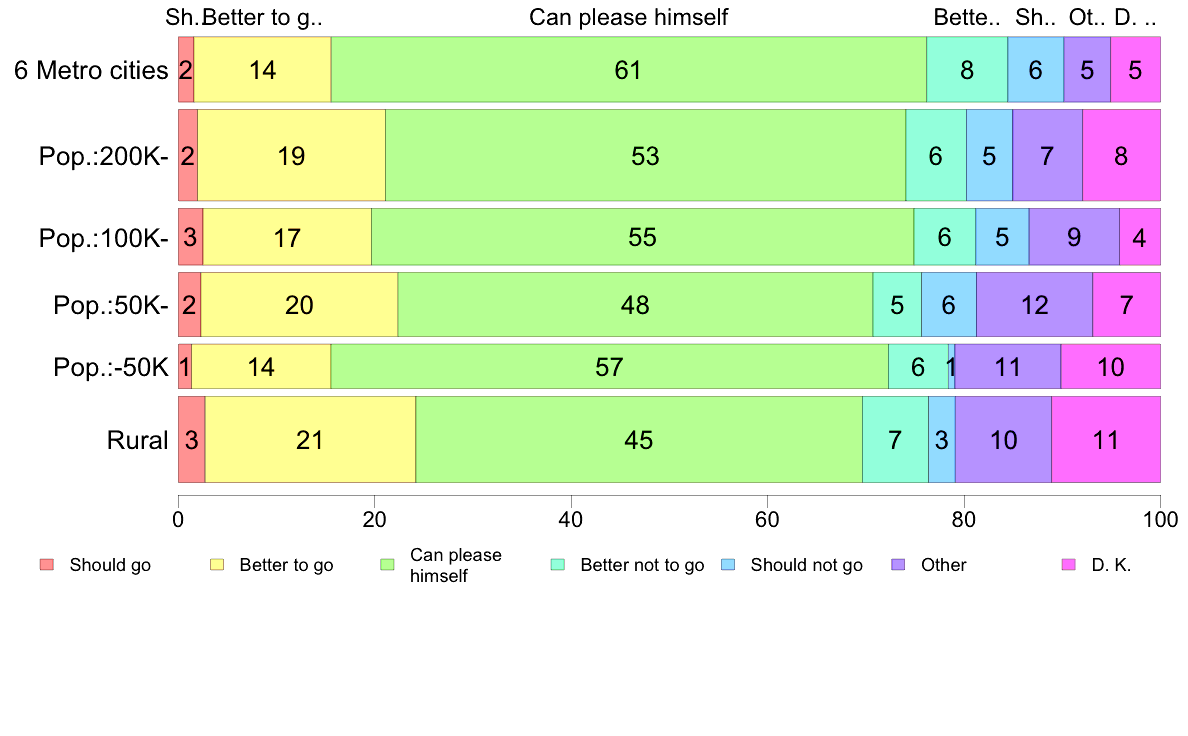The image size is (1188, 736).
Task: Select the green Can please himself legend swatch
Action: point(387,565)
